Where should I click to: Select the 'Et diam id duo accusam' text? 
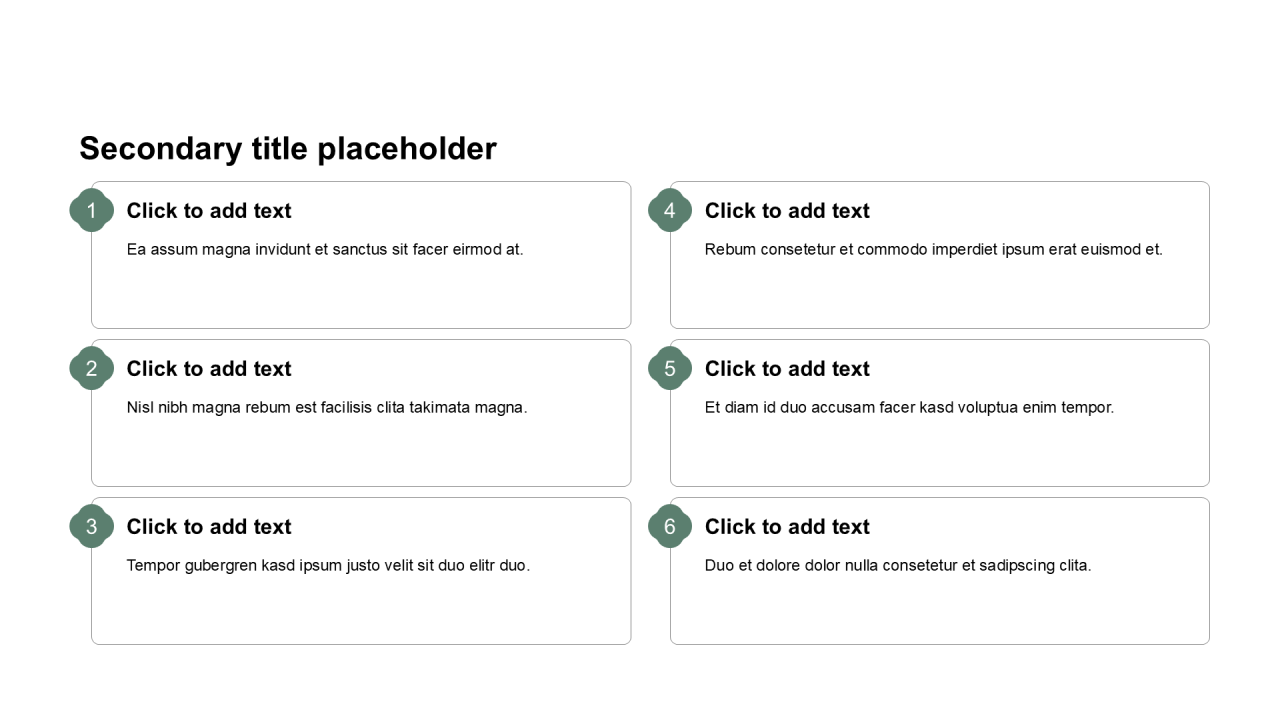[909, 407]
